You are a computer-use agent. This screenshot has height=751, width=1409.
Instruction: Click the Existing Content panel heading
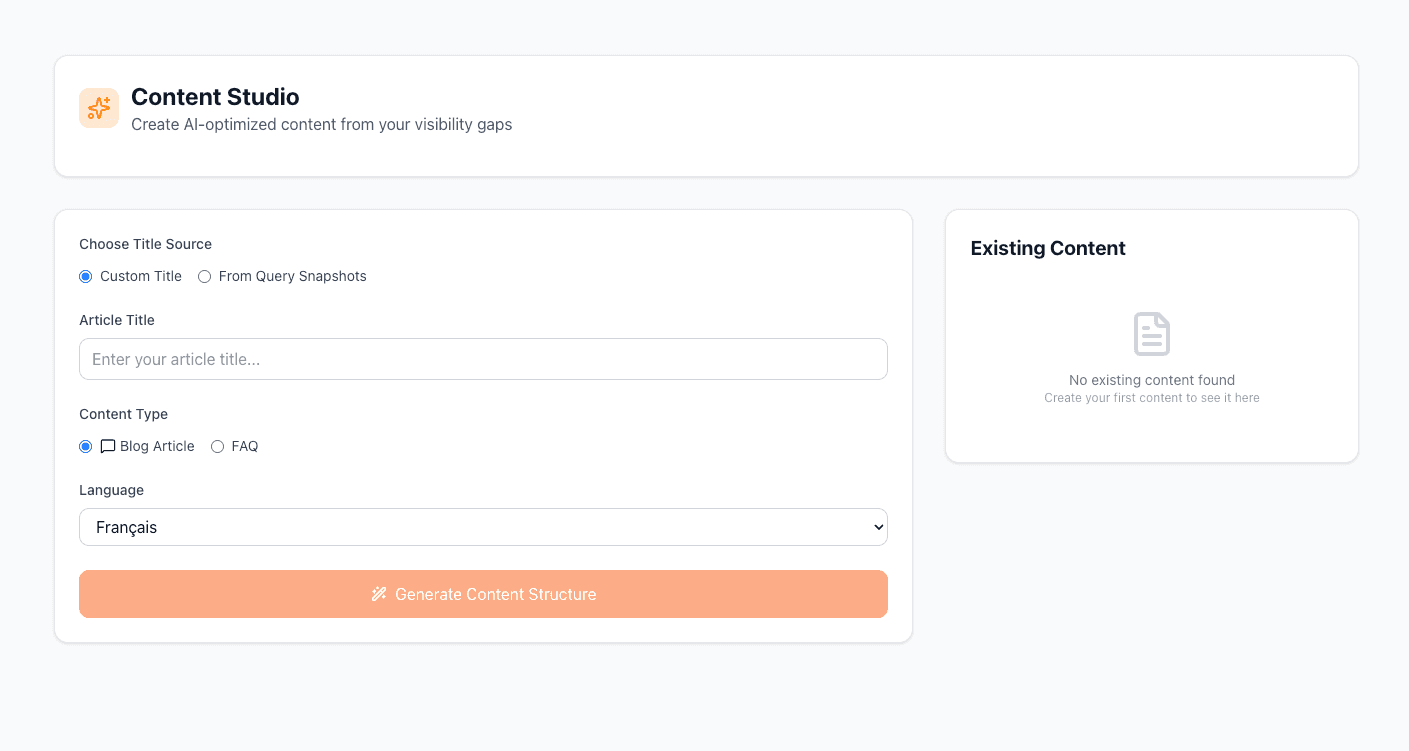click(1048, 248)
